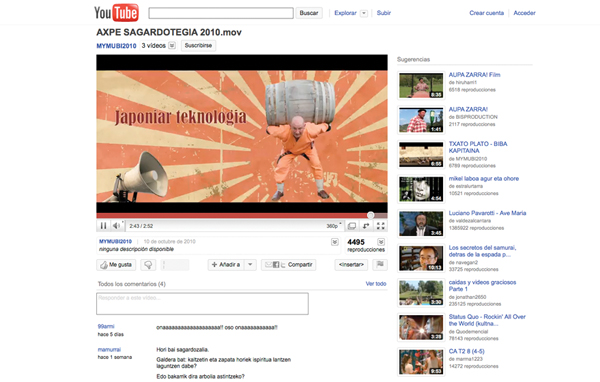The image size is (600, 382).
Task: Click Acceder to sign in
Action: (524, 13)
